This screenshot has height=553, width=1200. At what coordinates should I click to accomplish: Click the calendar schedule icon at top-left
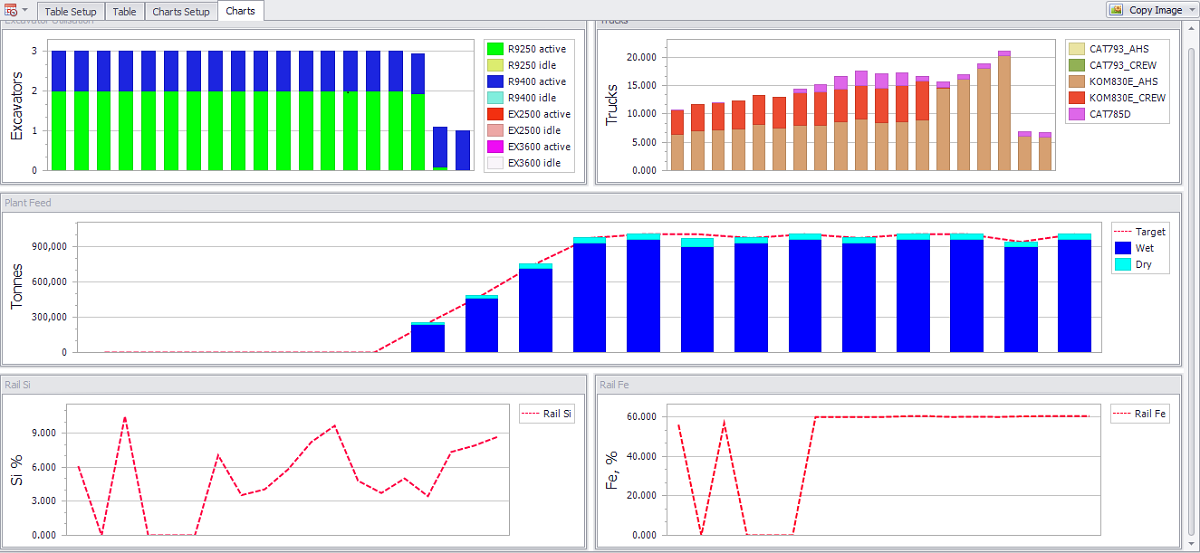click(x=11, y=10)
